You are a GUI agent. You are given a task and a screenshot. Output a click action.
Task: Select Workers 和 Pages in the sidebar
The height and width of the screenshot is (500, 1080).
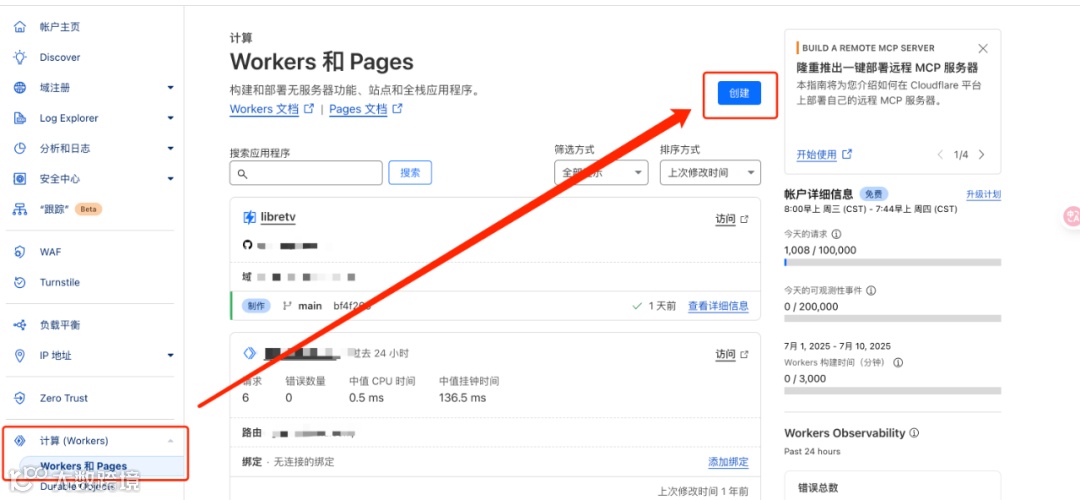point(83,466)
